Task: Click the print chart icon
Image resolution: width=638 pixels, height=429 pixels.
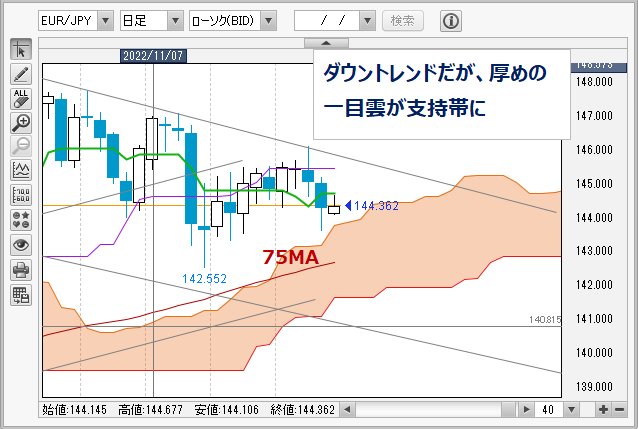Action: tap(21, 270)
